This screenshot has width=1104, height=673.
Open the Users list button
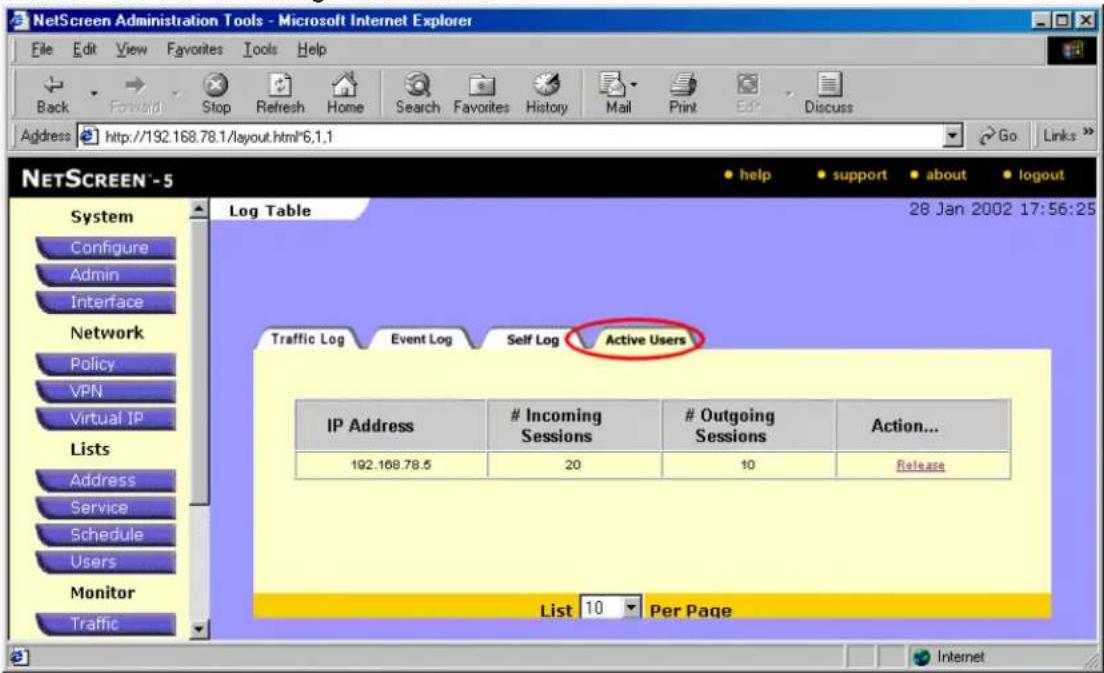[x=106, y=562]
